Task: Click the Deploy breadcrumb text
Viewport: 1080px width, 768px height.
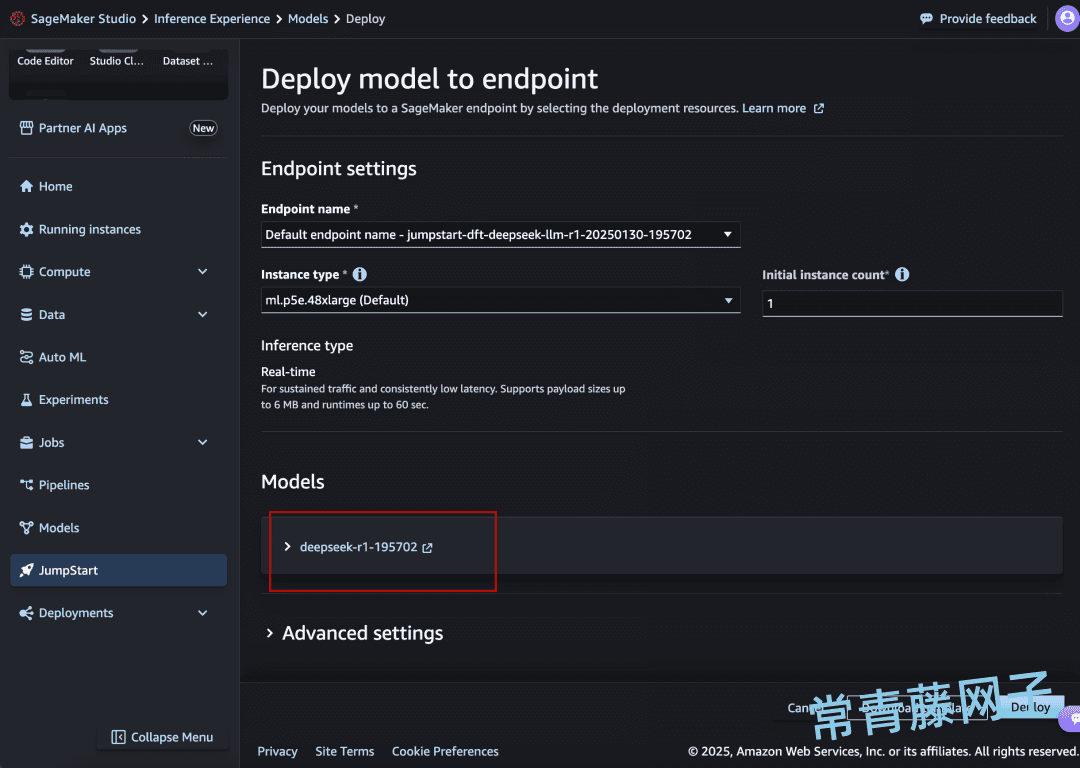Action: 365,19
